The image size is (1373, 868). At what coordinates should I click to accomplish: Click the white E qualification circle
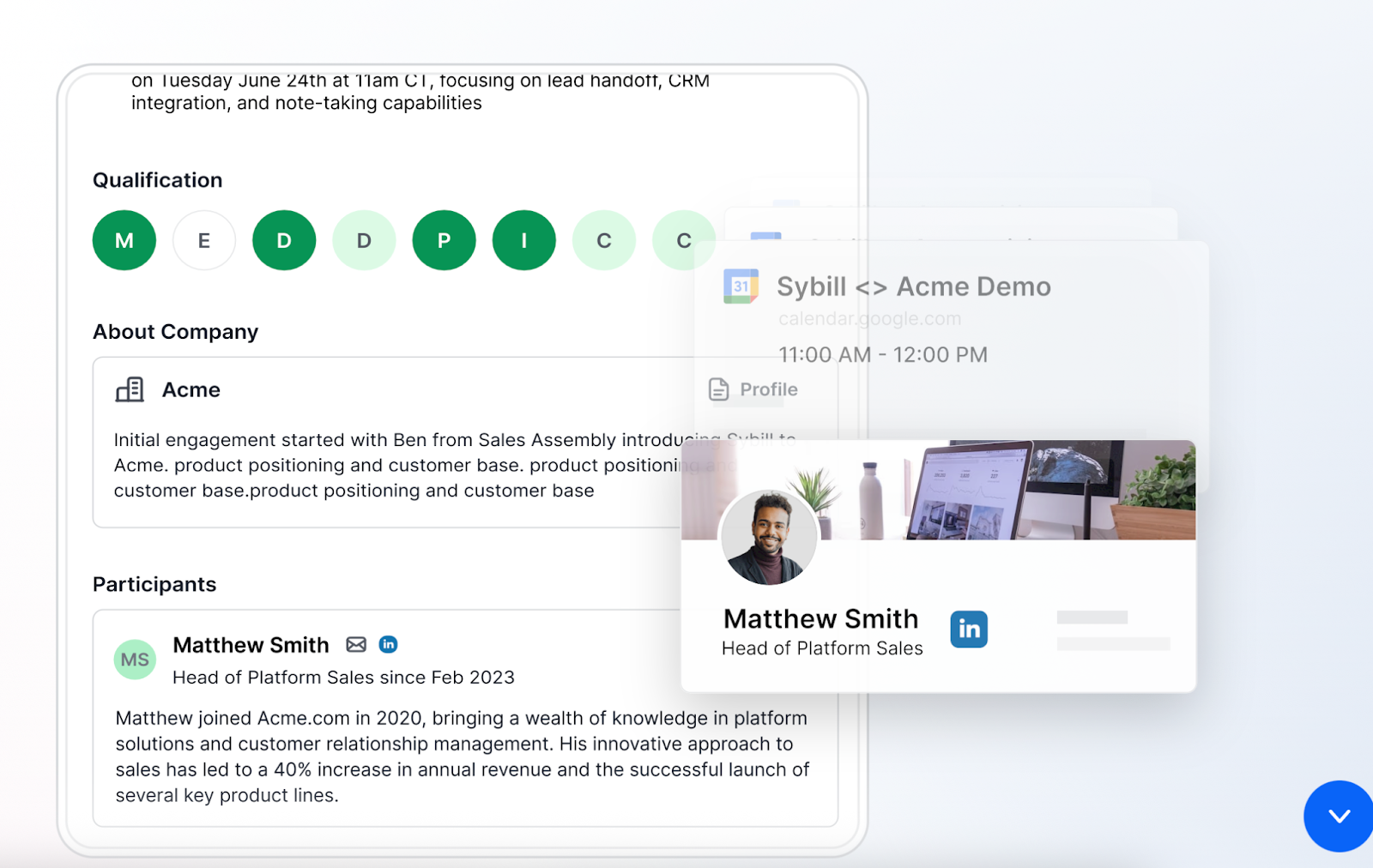(x=204, y=240)
